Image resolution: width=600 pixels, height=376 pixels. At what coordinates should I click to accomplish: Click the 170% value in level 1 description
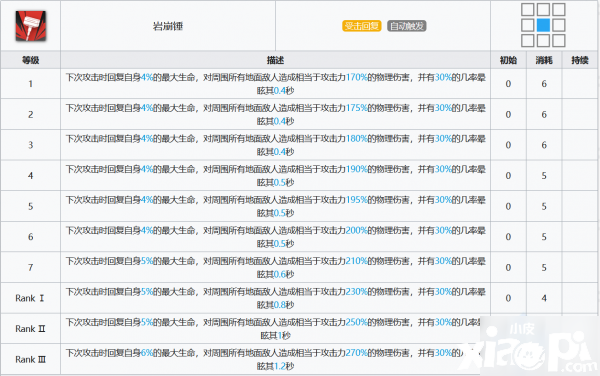357,77
